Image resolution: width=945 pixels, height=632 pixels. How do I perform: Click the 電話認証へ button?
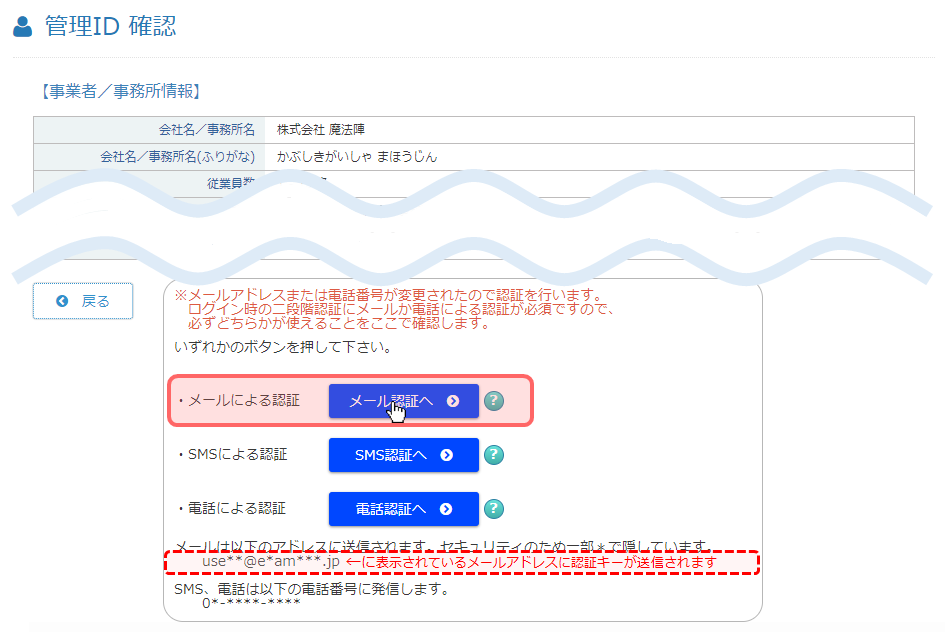coord(403,509)
